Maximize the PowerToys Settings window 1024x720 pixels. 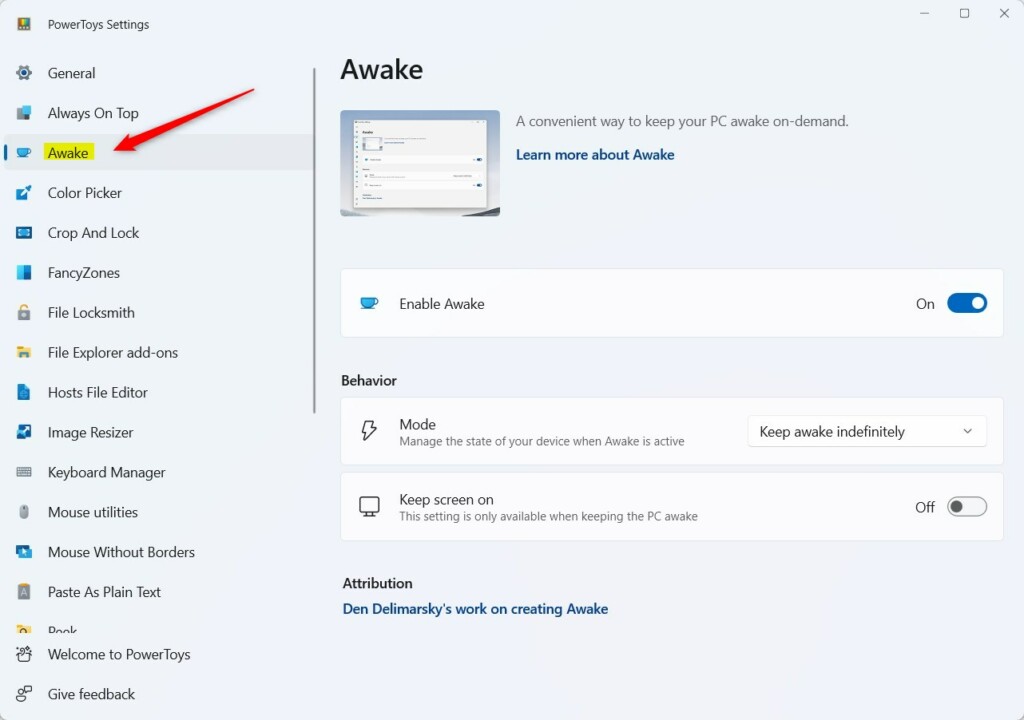[x=964, y=14]
